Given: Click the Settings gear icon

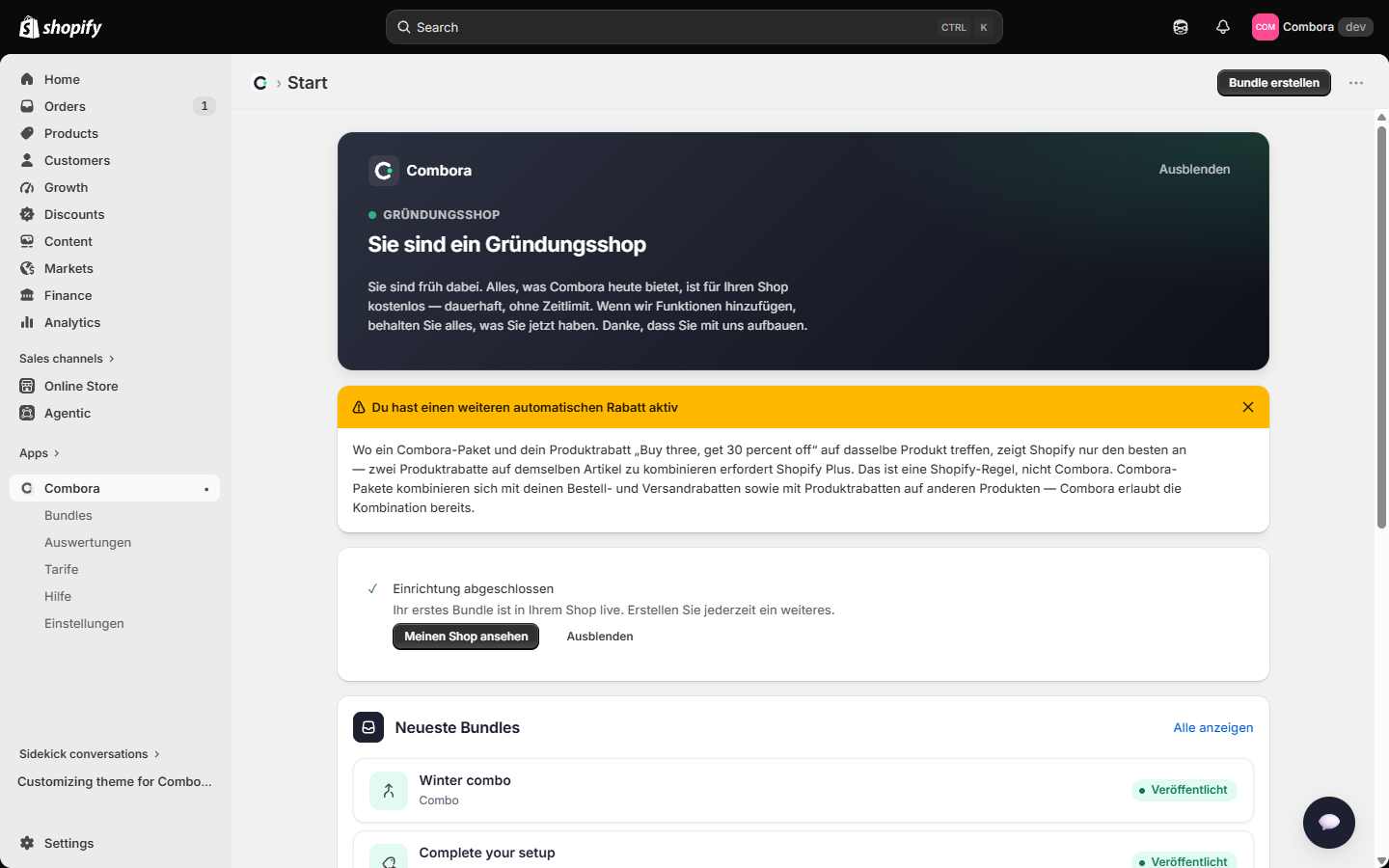Looking at the screenshot, I should pos(27,843).
